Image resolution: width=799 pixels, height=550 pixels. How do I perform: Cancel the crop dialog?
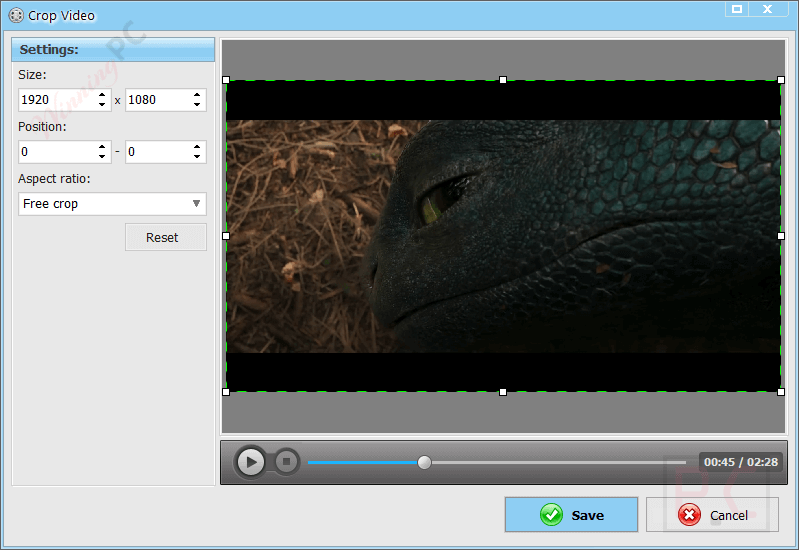712,515
